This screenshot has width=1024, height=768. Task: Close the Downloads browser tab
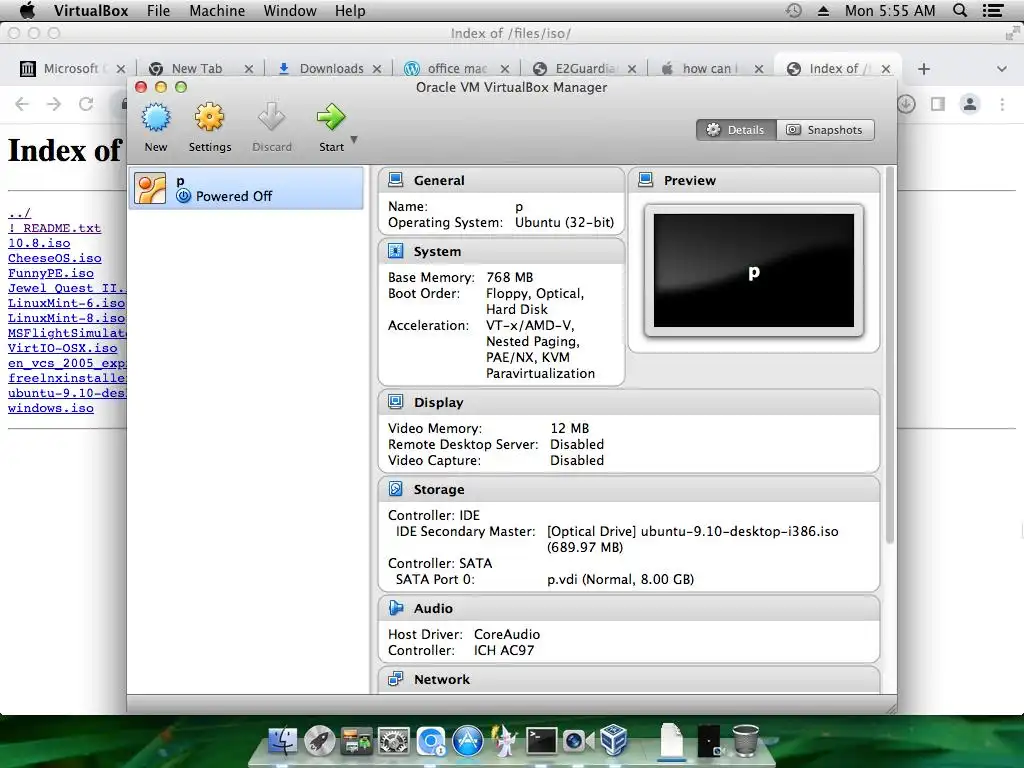click(x=377, y=69)
